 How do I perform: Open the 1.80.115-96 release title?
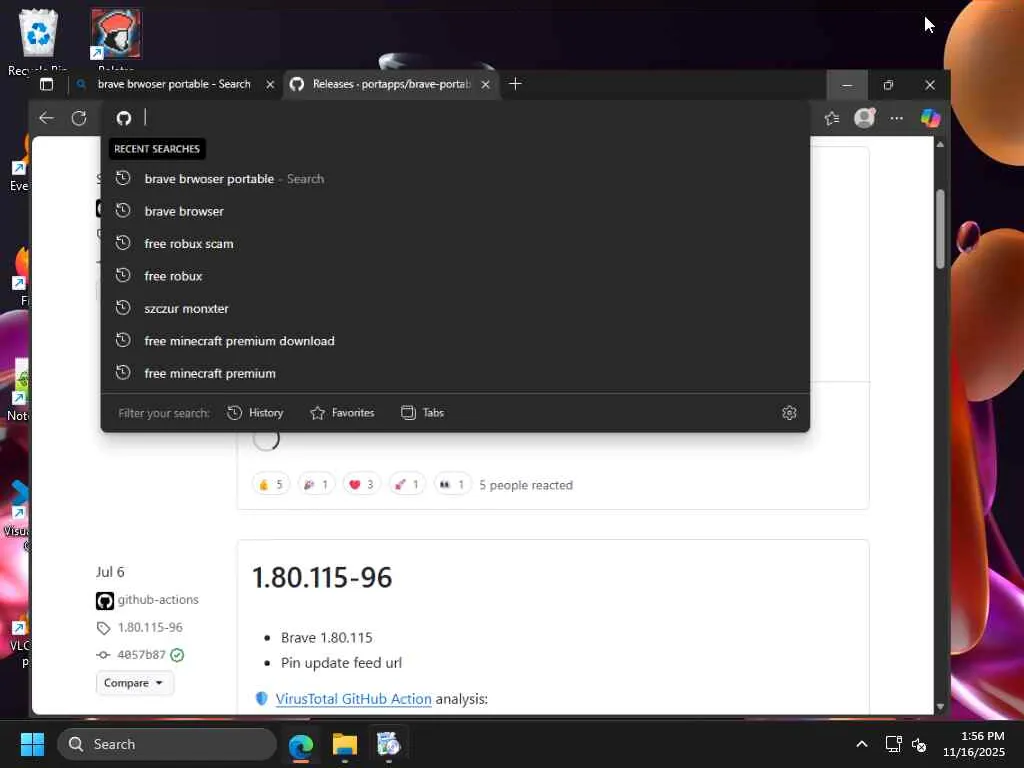coord(322,578)
